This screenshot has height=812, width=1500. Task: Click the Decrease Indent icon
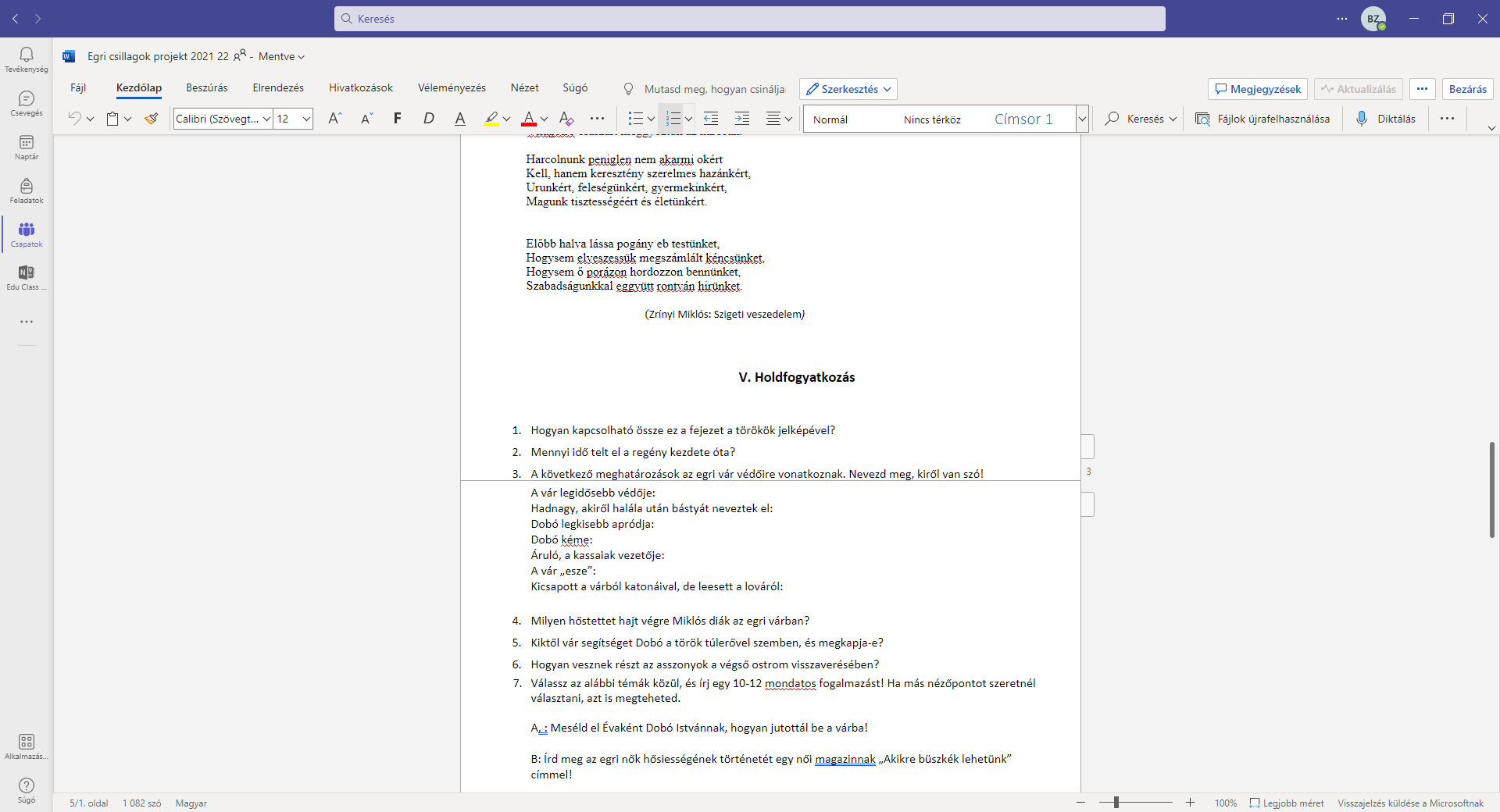click(711, 119)
